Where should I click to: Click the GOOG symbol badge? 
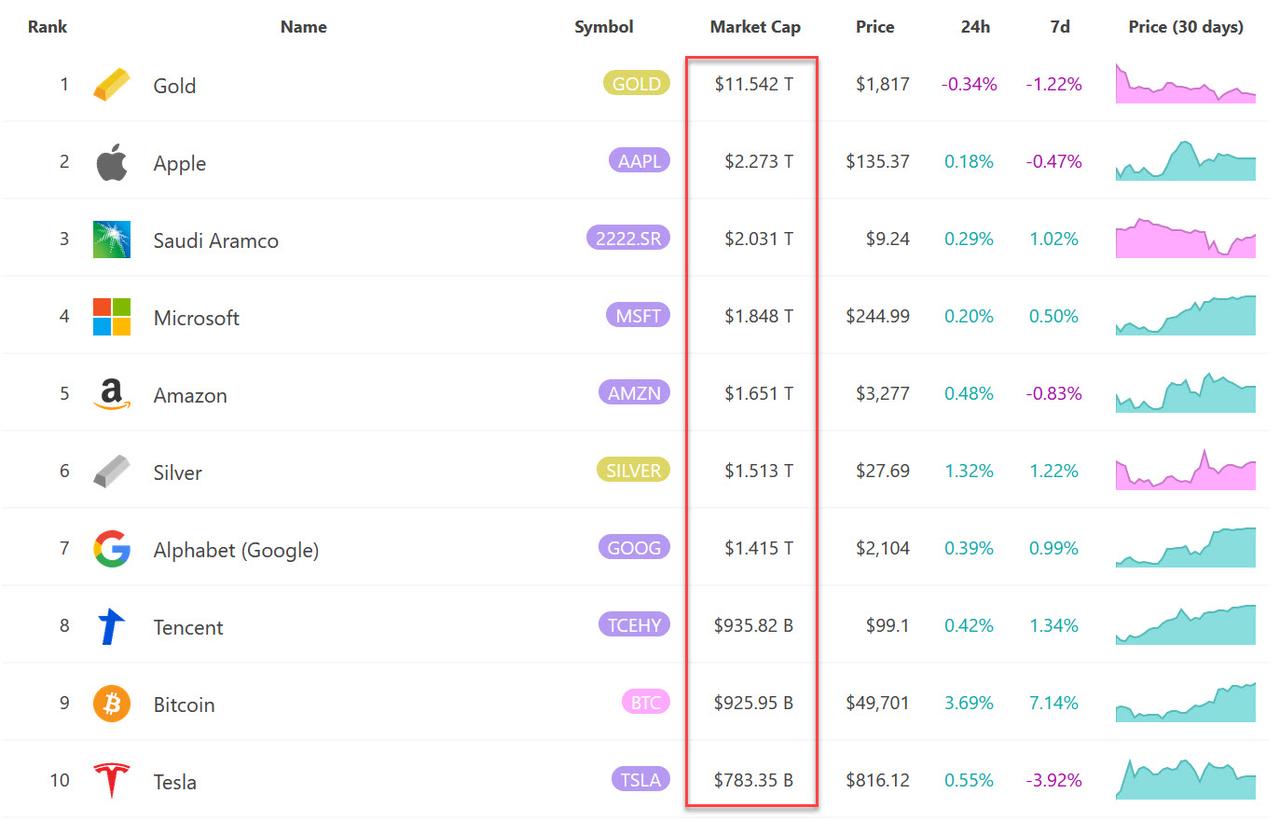(x=634, y=547)
